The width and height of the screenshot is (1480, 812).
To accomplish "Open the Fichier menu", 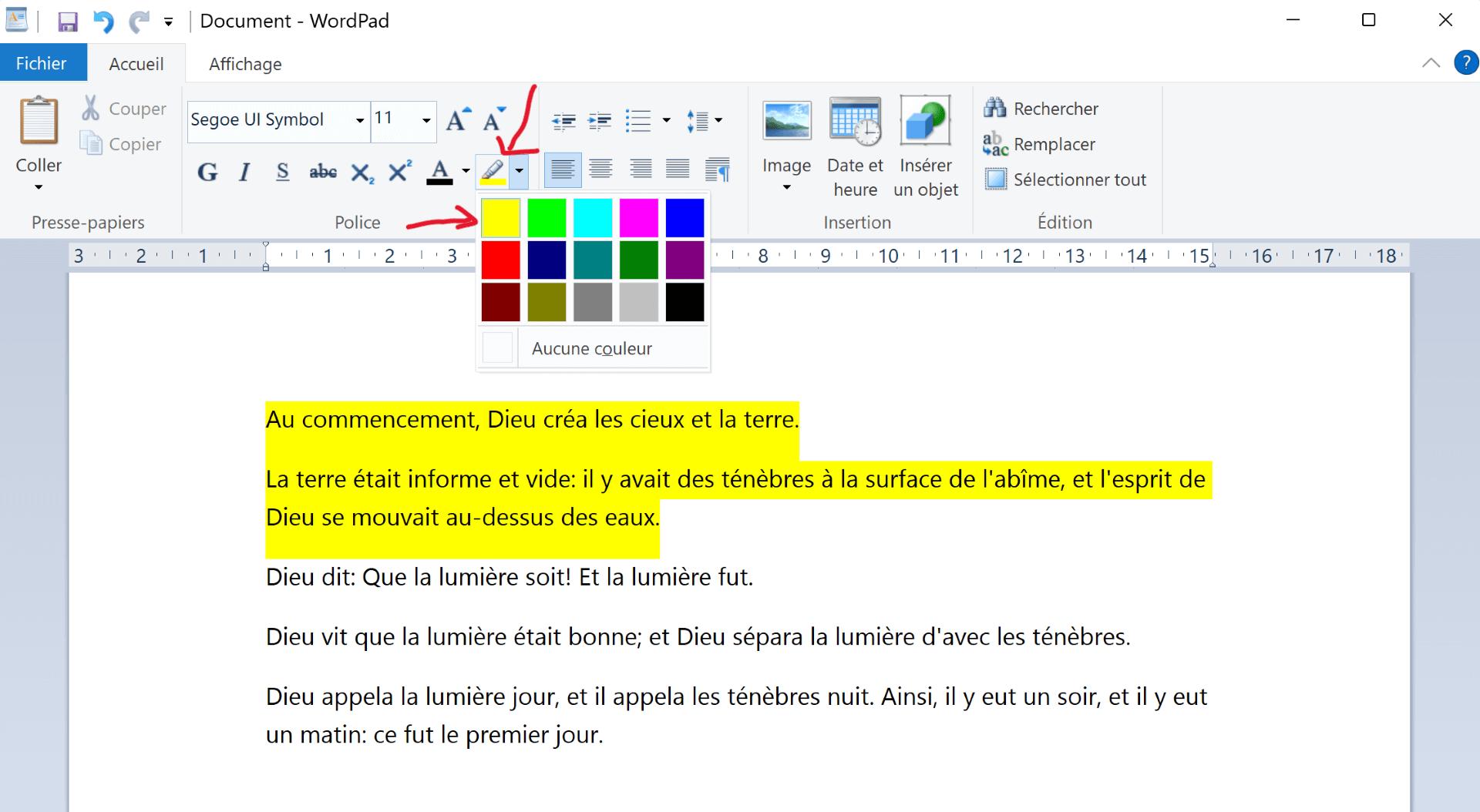I will coord(43,62).
